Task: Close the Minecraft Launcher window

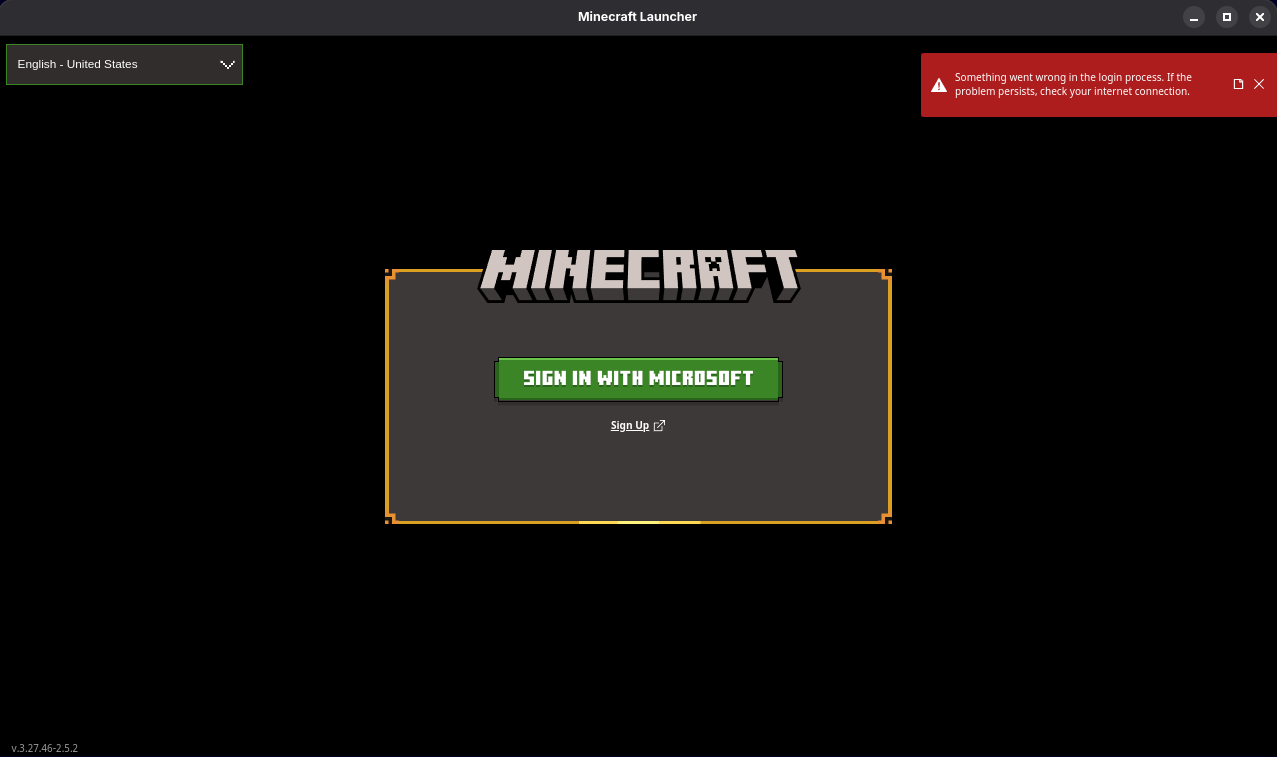Action: 1260,17
